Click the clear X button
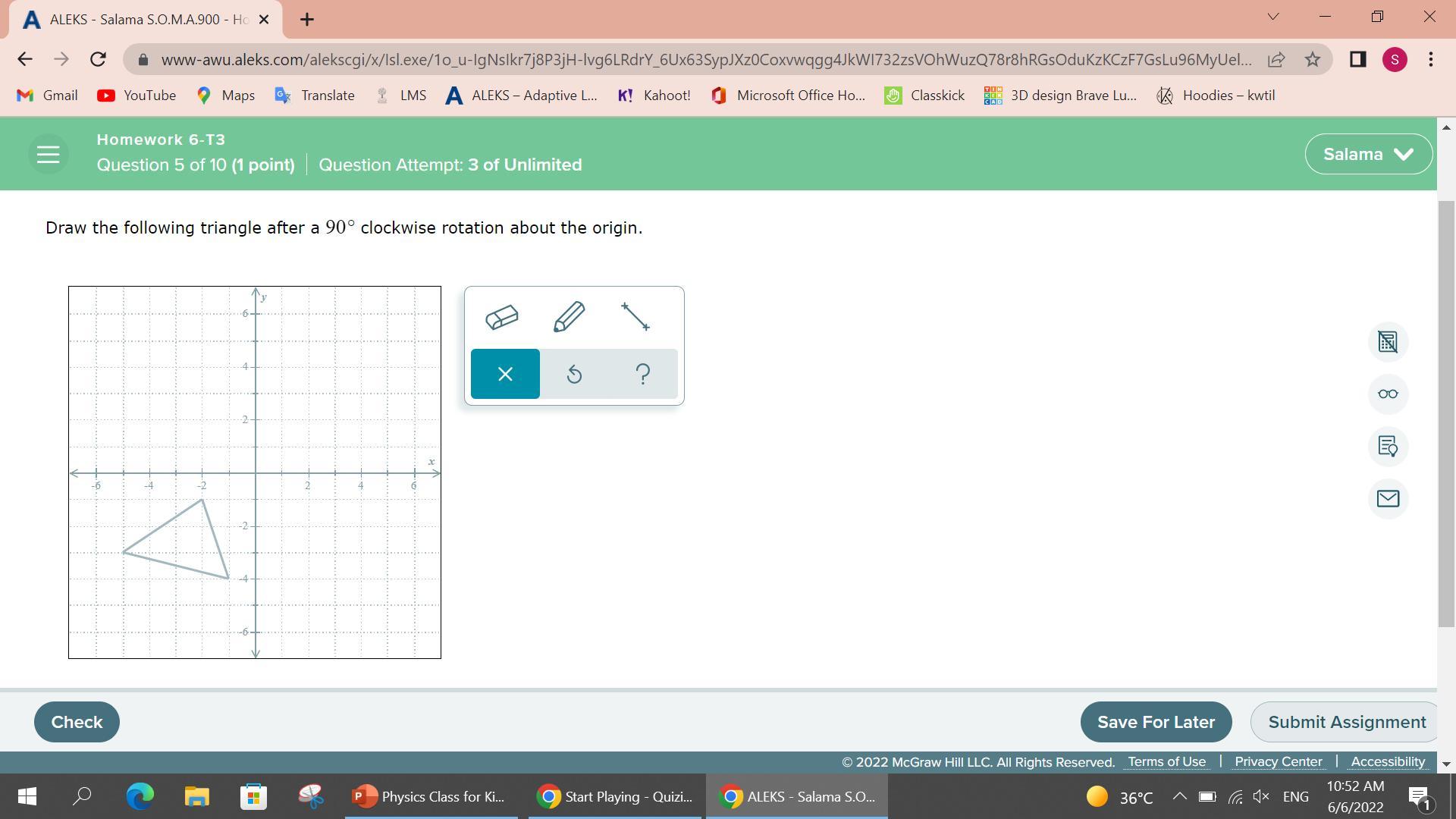1456x819 pixels. [505, 374]
